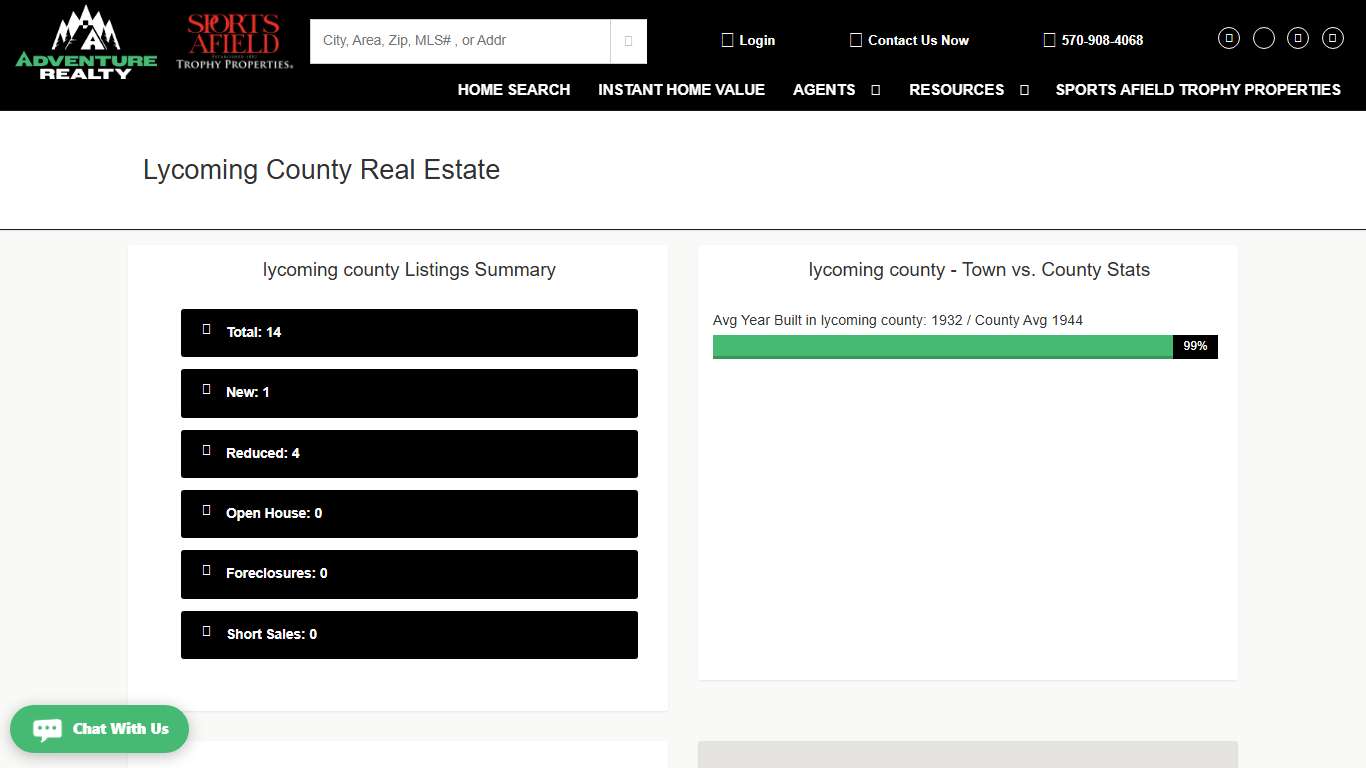Click the Login user icon

(728, 39)
